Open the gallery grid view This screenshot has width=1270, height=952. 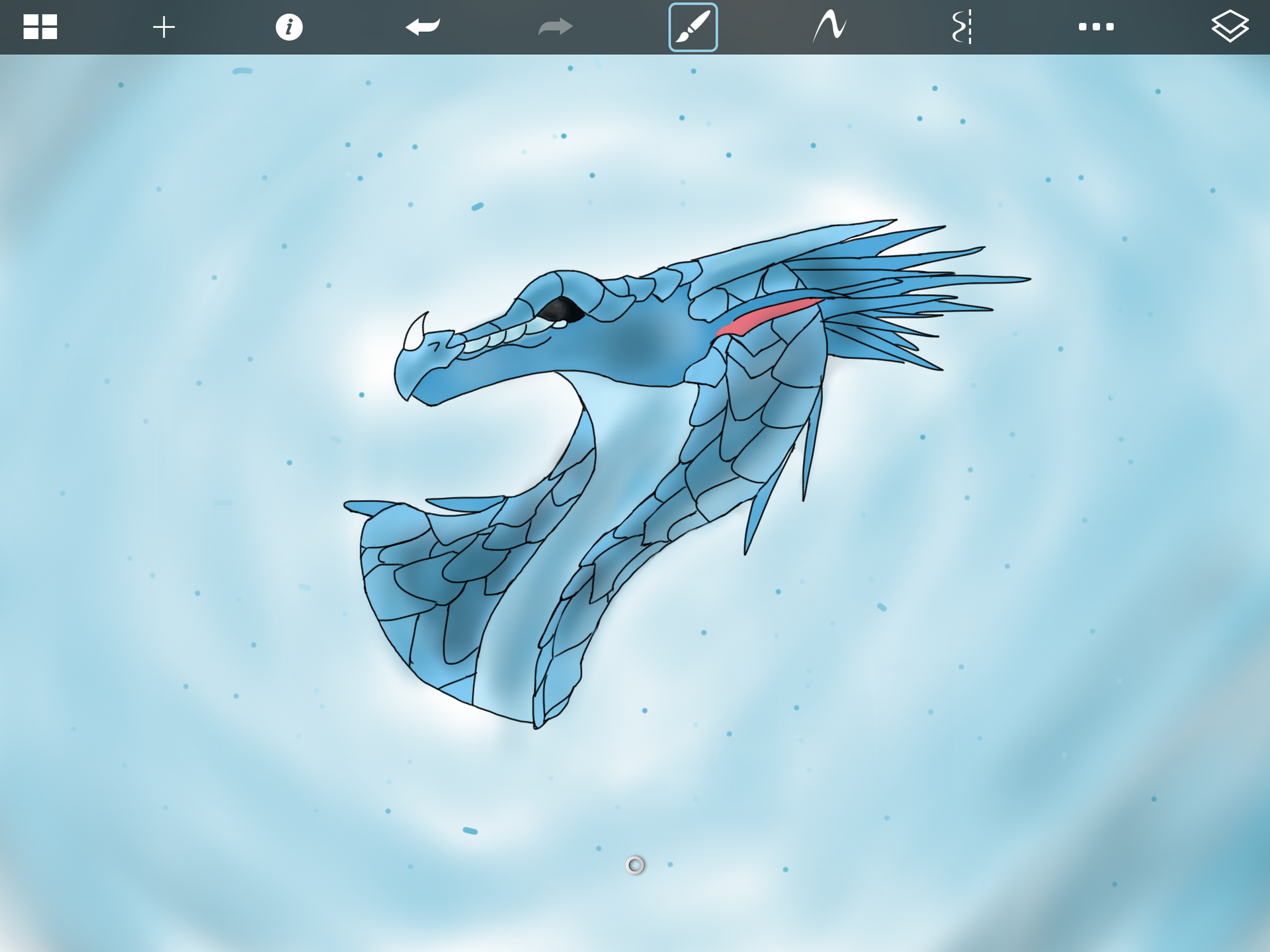click(x=40, y=27)
